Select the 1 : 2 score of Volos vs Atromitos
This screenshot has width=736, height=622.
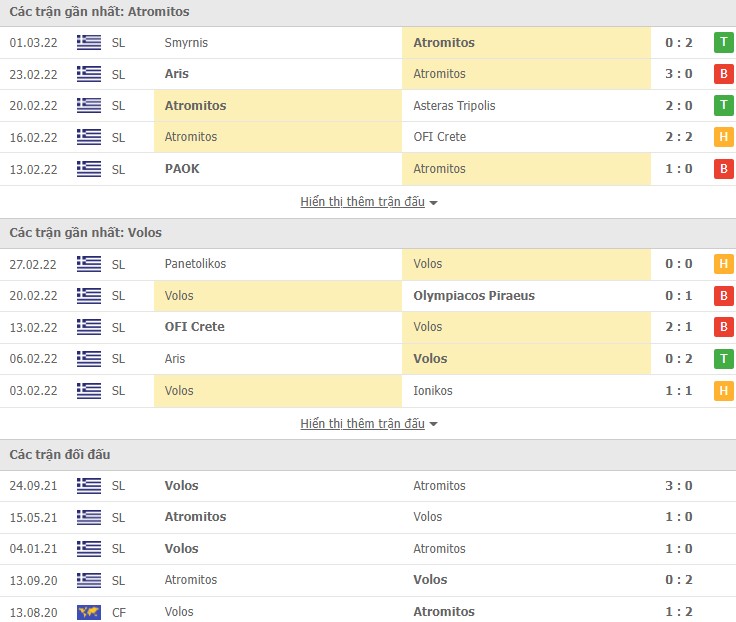click(679, 612)
